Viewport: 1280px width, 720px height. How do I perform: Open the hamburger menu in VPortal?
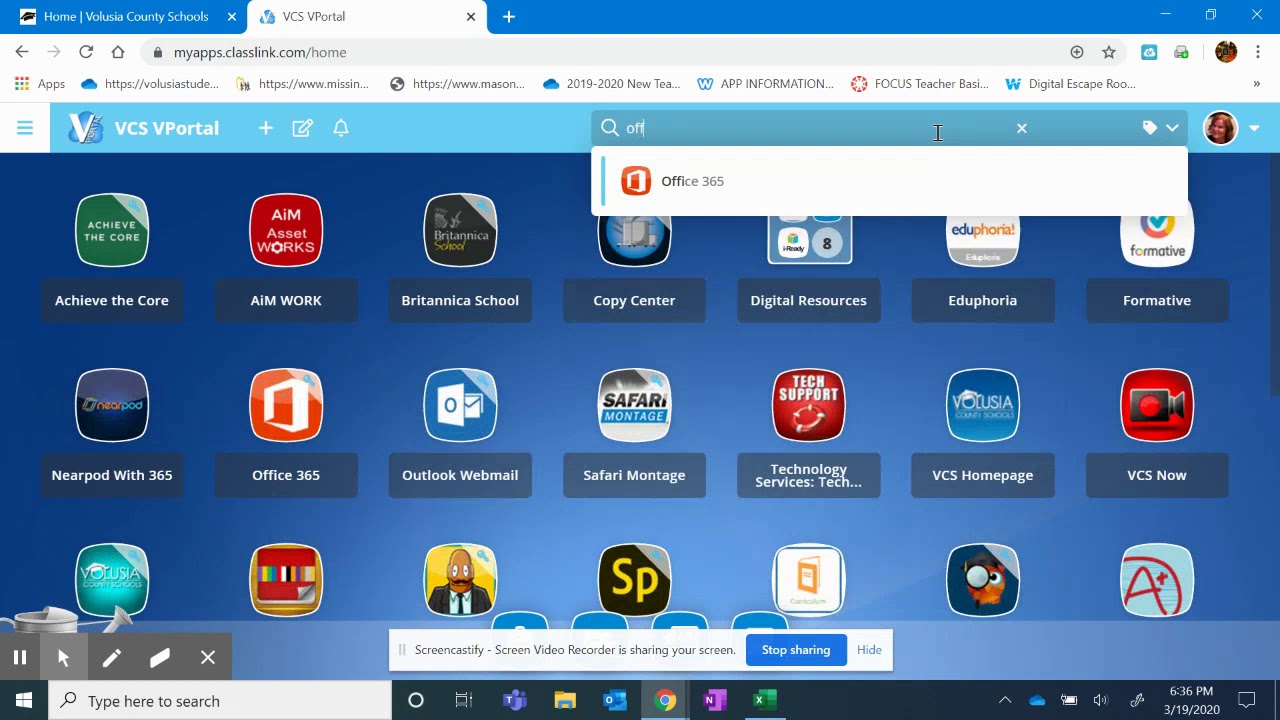[x=25, y=128]
